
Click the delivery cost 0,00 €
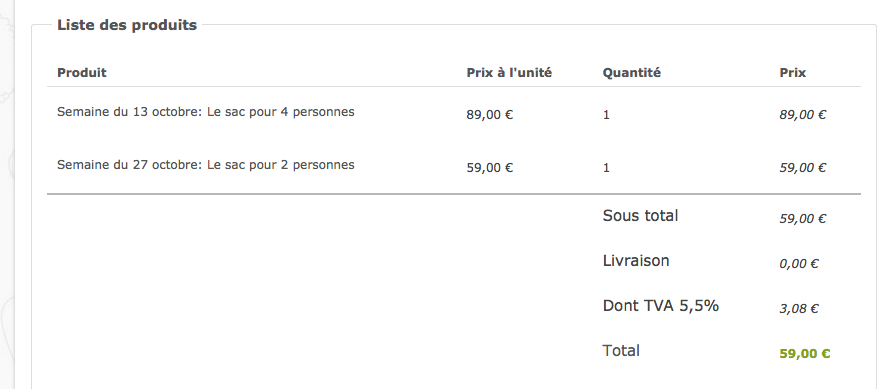(799, 264)
